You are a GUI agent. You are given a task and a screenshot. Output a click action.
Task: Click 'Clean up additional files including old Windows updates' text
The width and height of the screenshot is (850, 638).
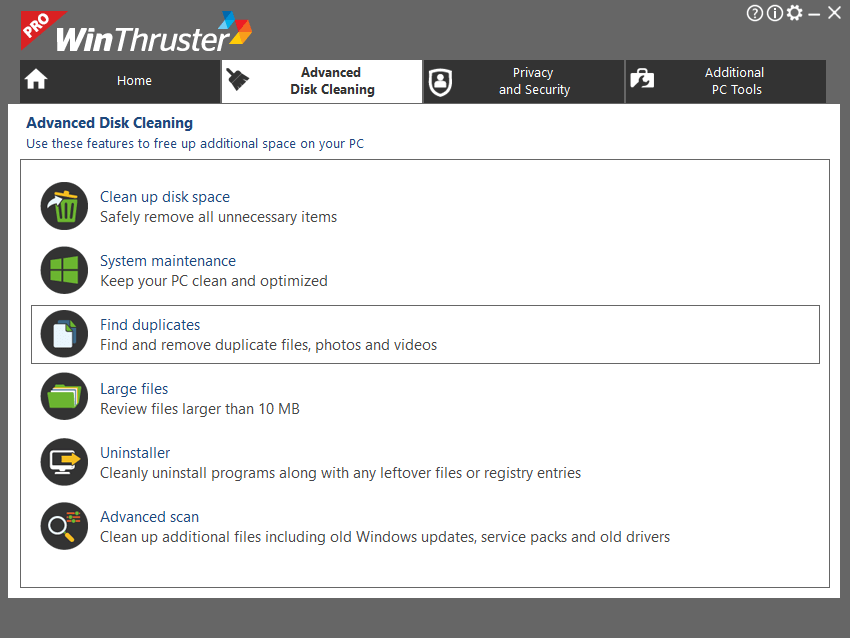(x=385, y=537)
